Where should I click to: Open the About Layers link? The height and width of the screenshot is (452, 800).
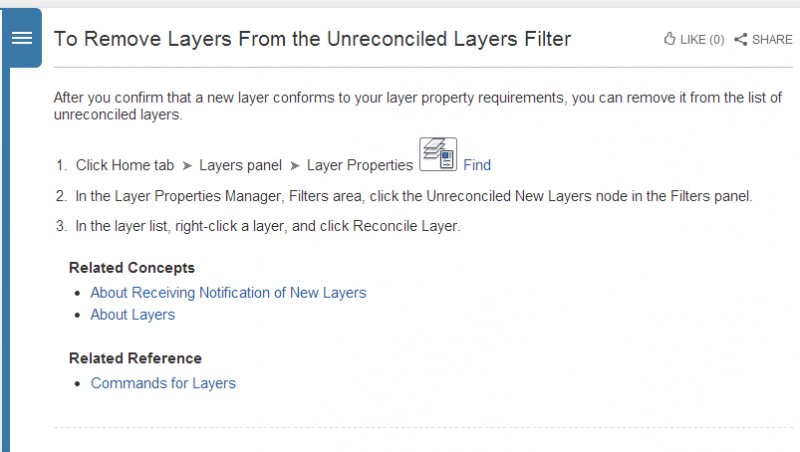tap(133, 315)
